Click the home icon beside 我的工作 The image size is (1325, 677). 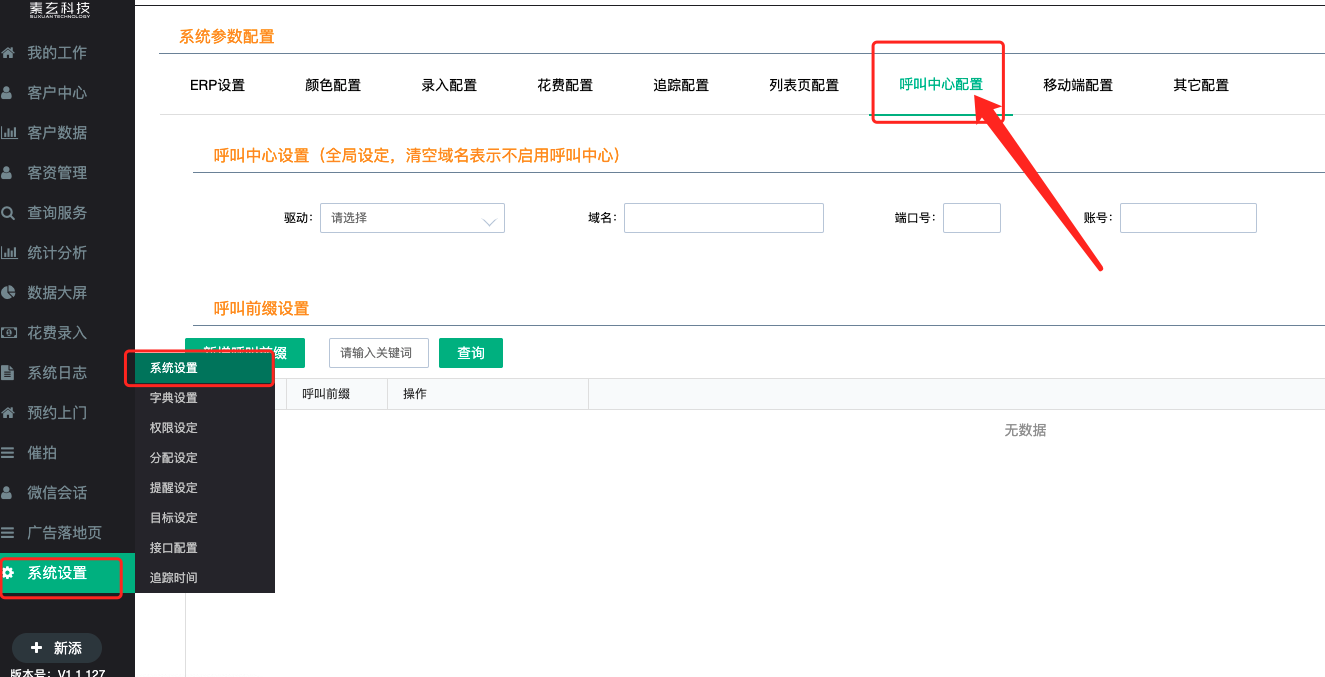click(8, 53)
